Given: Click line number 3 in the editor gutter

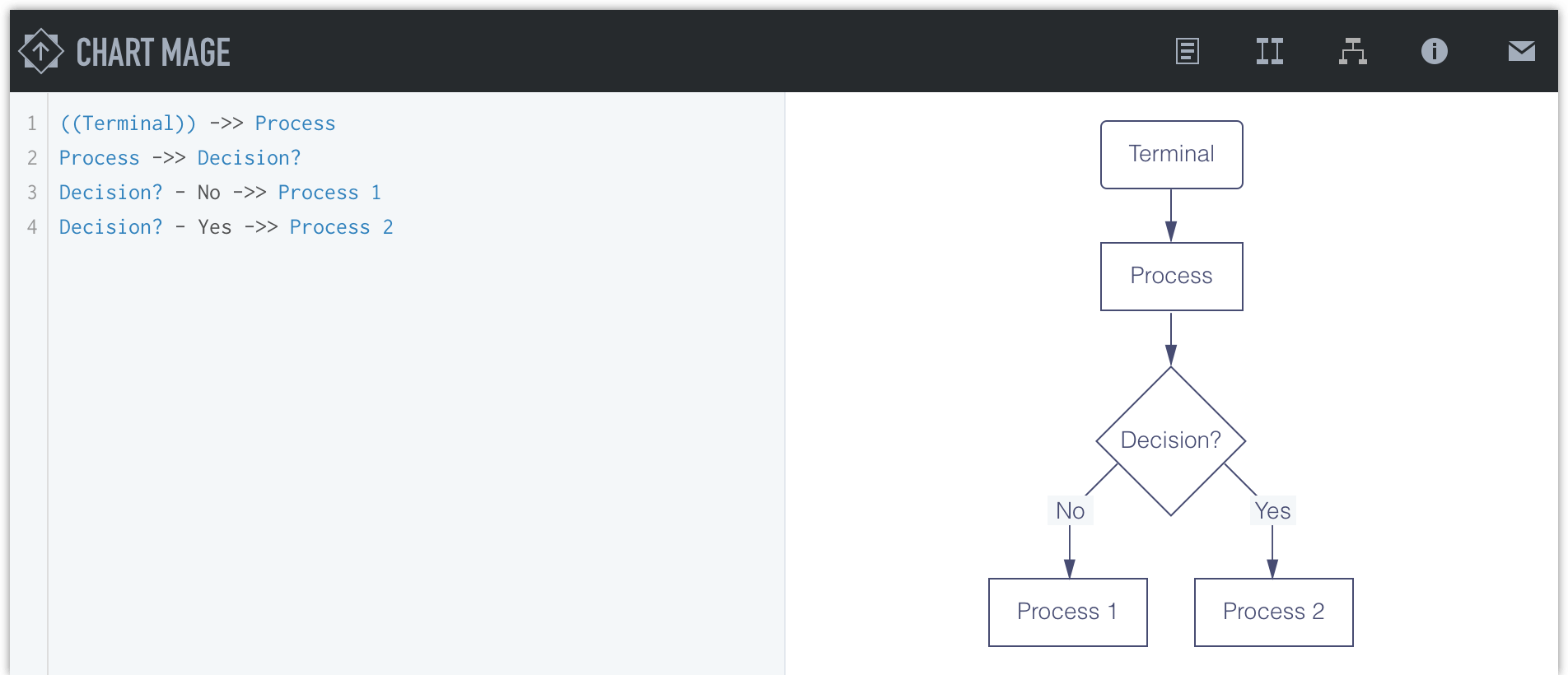Looking at the screenshot, I should 31,192.
